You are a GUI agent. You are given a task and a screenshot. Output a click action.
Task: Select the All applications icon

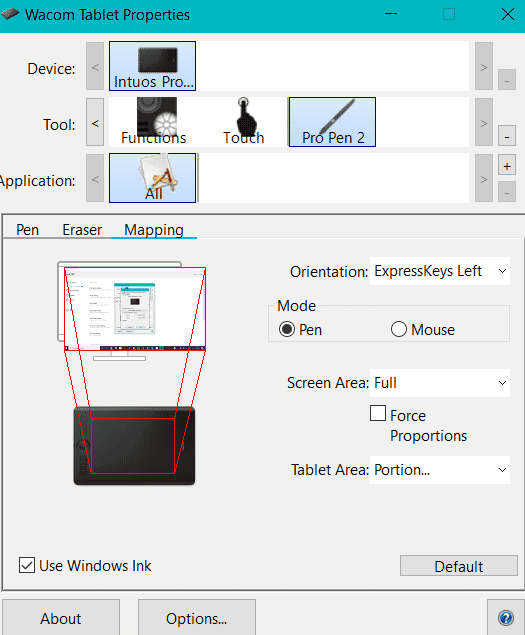click(152, 178)
